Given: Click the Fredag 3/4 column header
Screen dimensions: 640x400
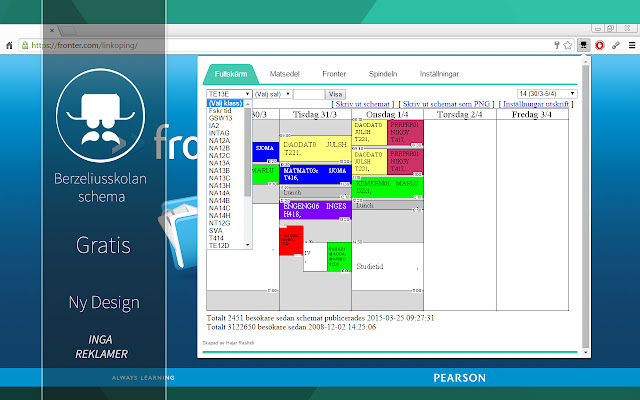Looking at the screenshot, I should 532,115.
